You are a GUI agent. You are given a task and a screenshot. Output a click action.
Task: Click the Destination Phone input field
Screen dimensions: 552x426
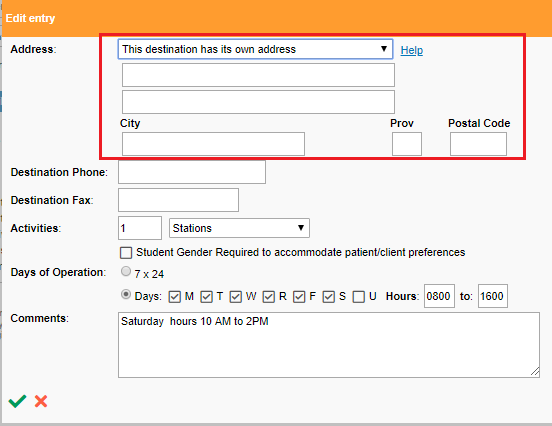tap(192, 172)
